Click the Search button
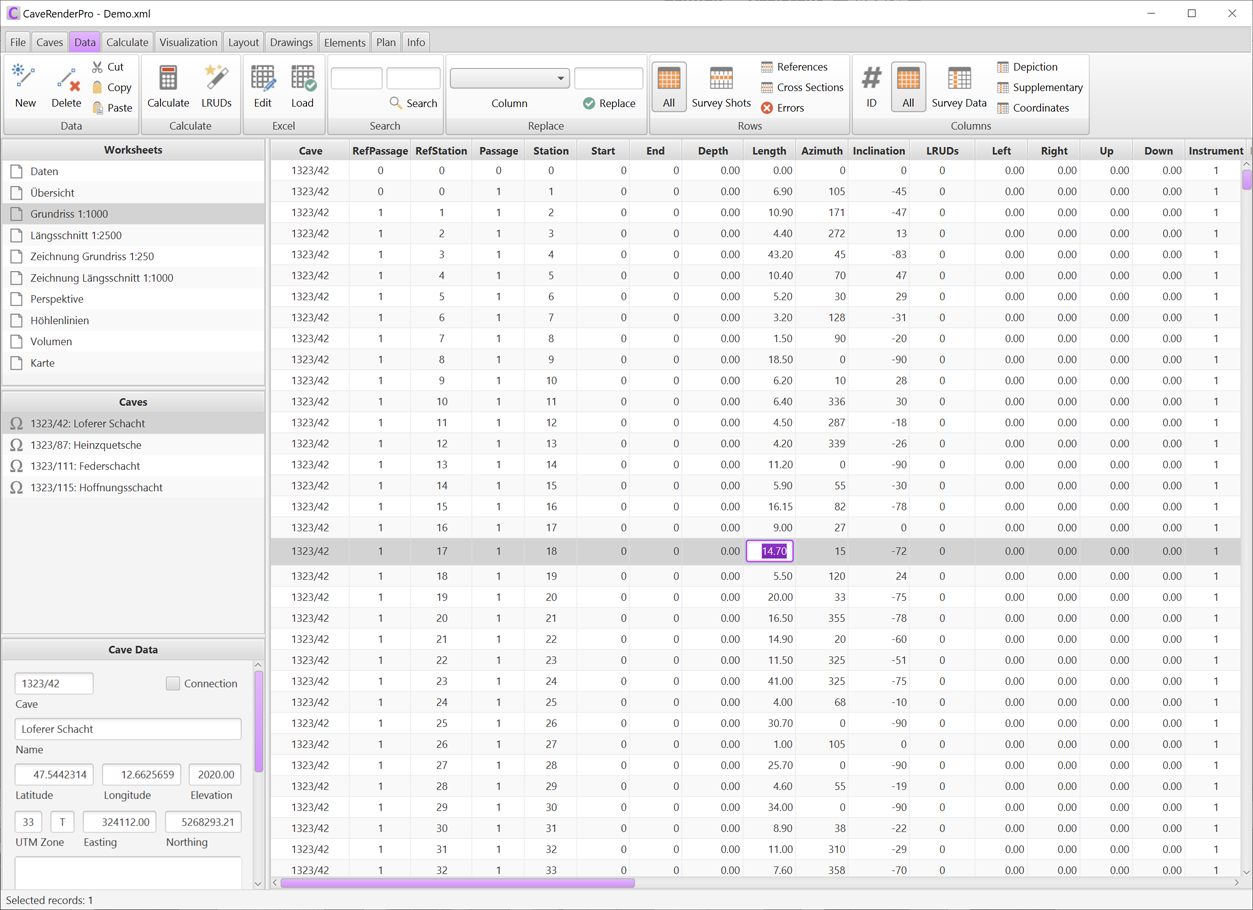Image resolution: width=1253 pixels, height=910 pixels. coord(413,103)
